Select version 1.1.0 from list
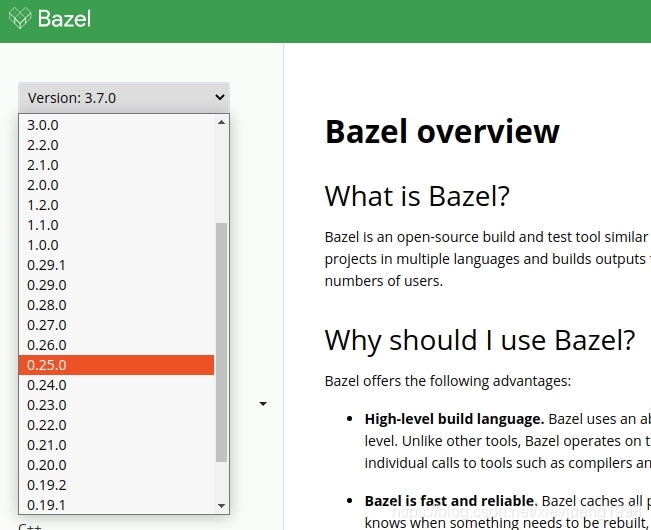Image resolution: width=651 pixels, height=530 pixels. point(116,225)
